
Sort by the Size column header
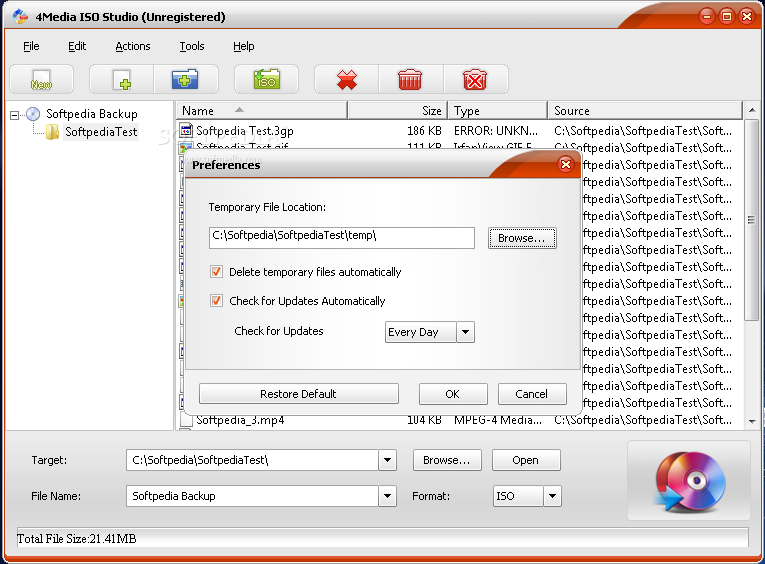[x=398, y=111]
